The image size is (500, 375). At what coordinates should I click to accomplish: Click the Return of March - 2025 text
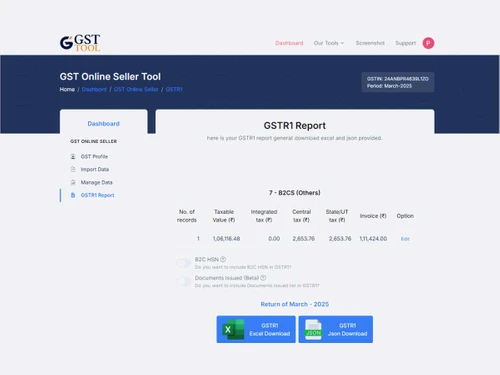tap(295, 304)
